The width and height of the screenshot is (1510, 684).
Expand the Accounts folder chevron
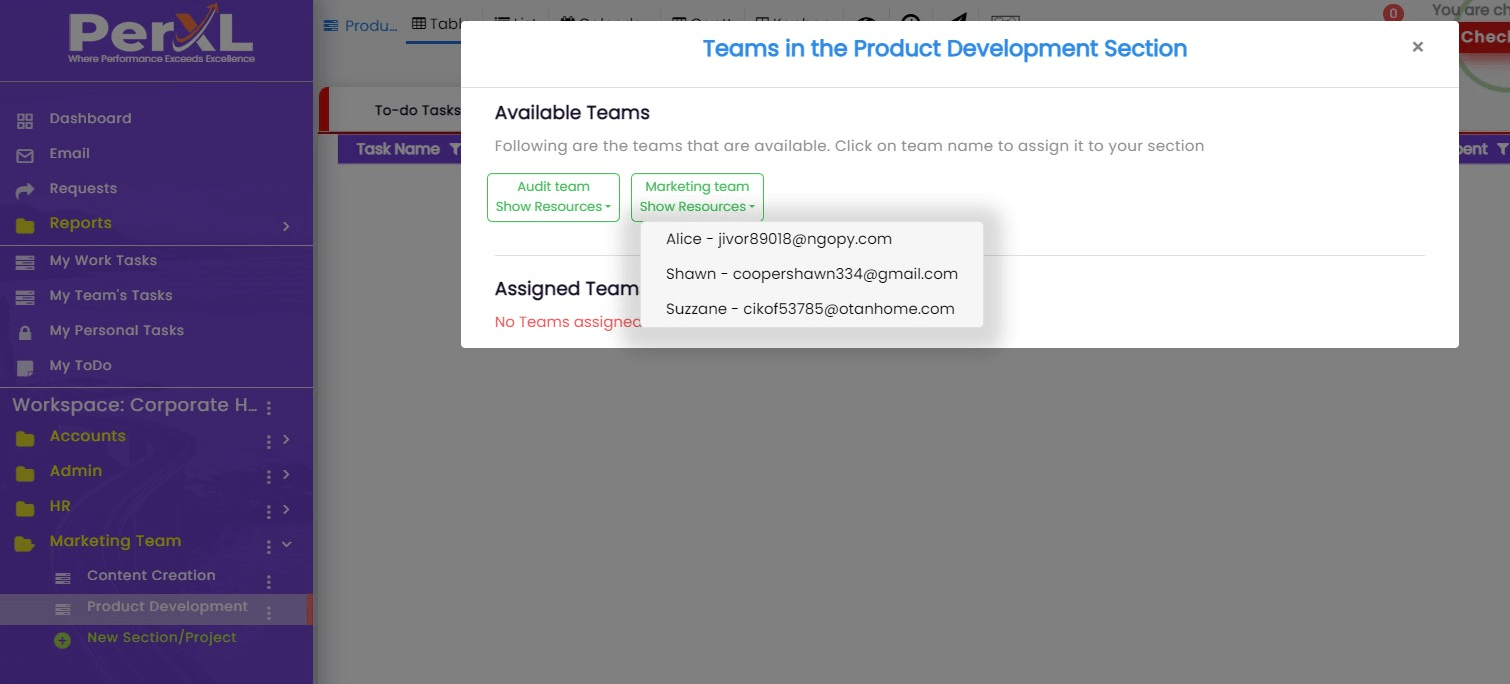(x=286, y=439)
